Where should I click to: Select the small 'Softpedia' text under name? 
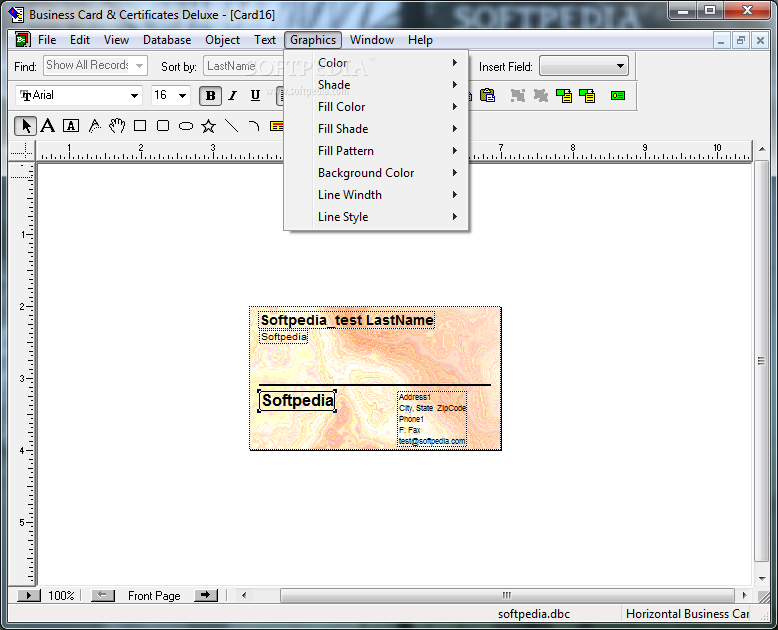(x=284, y=337)
